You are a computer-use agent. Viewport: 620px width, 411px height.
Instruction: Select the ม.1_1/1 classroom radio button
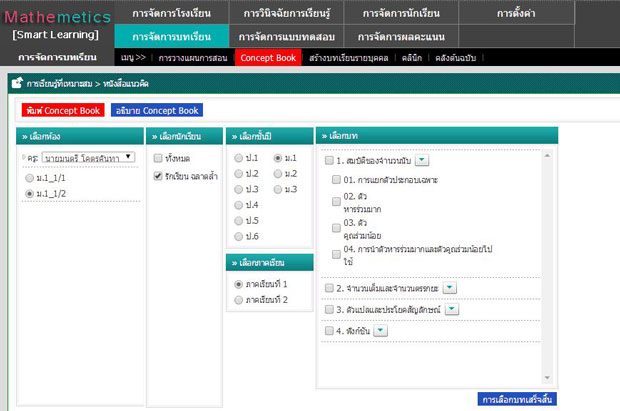tap(29, 176)
